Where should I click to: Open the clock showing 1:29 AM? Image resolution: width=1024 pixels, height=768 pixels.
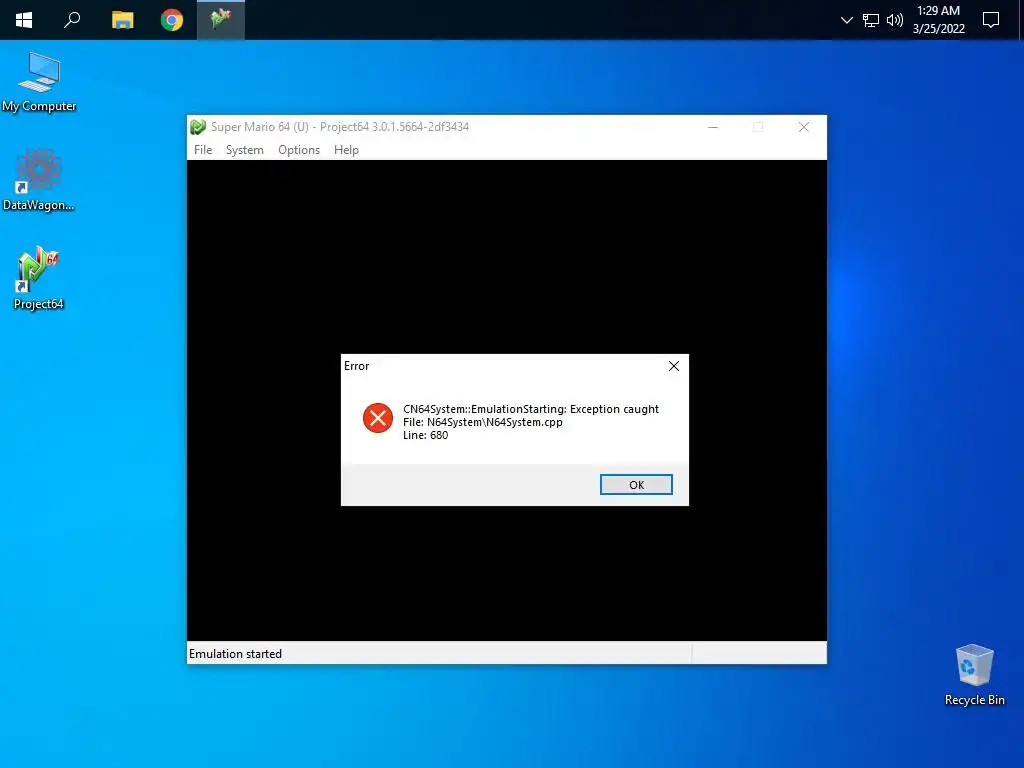938,20
